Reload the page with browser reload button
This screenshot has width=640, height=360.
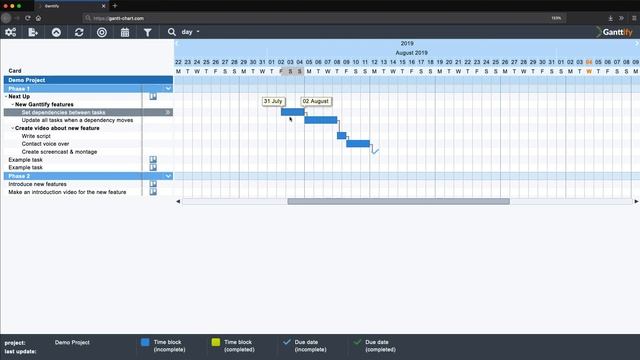pyautogui.click(x=28, y=18)
